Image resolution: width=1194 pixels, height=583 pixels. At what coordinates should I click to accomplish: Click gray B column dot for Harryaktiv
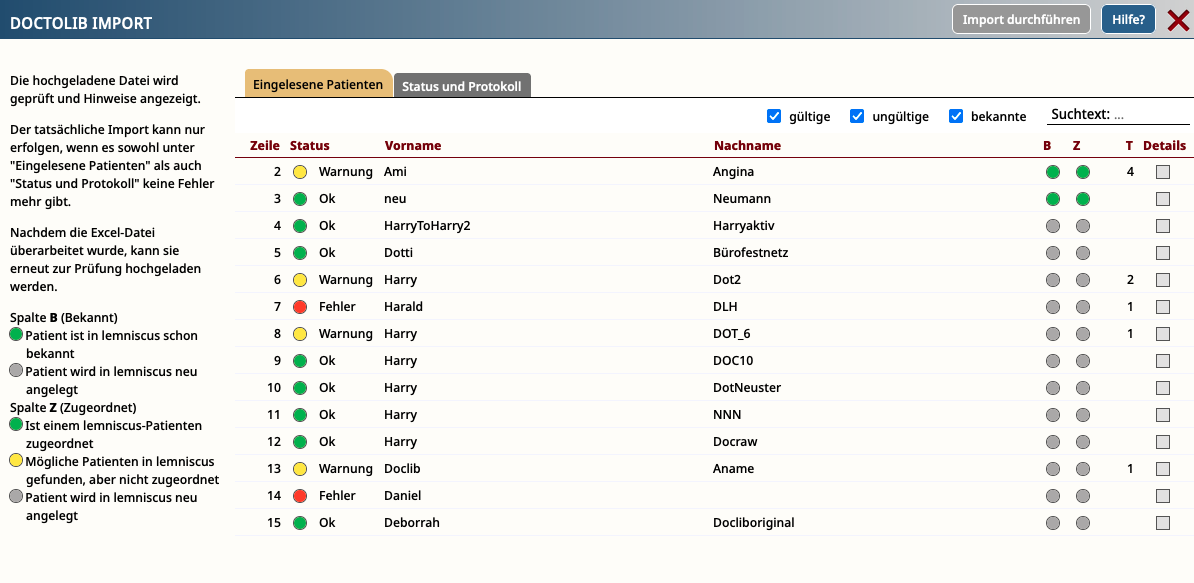click(x=1053, y=226)
